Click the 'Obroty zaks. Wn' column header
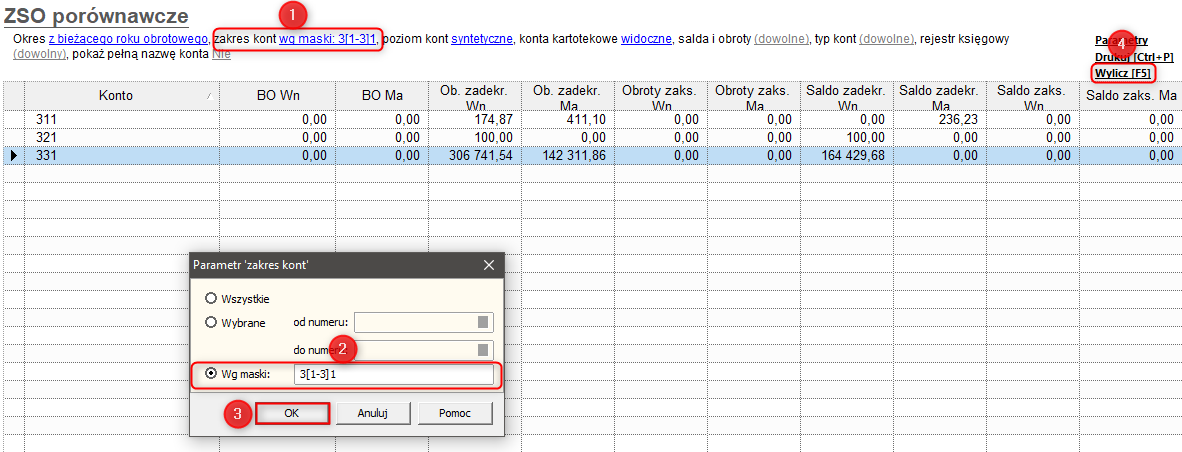The width and height of the screenshot is (1182, 452). [x=662, y=96]
